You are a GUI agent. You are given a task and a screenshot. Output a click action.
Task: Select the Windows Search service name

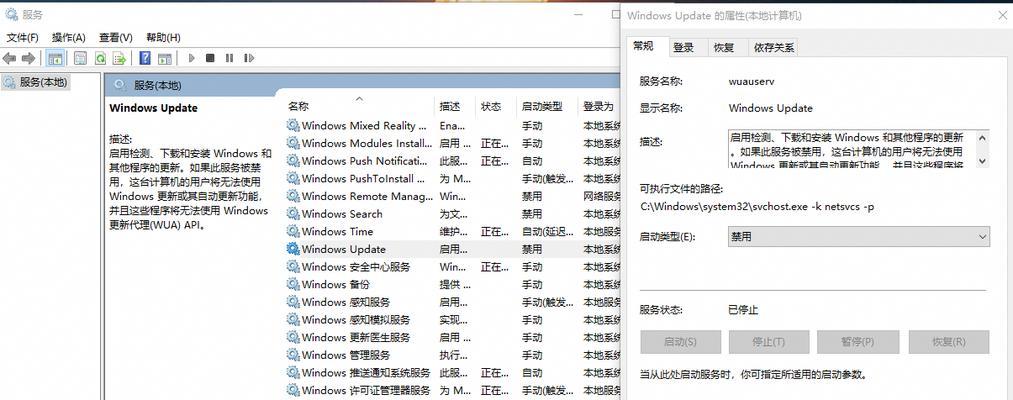(342, 214)
